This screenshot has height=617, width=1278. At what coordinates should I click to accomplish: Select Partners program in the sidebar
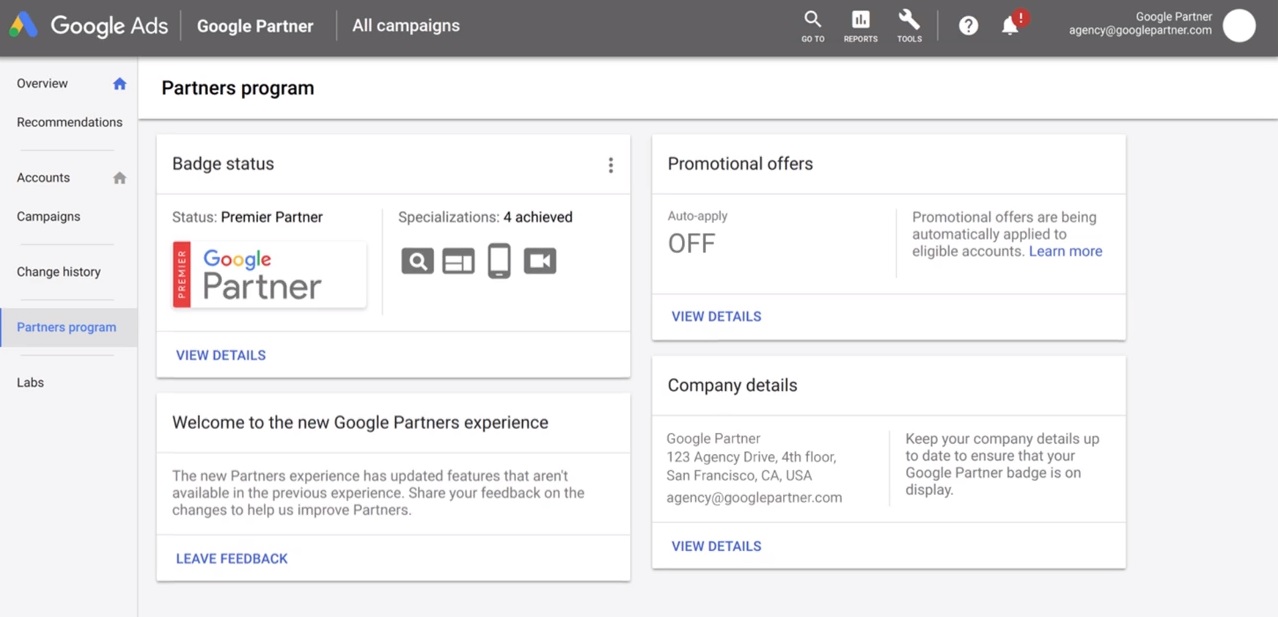click(x=68, y=327)
